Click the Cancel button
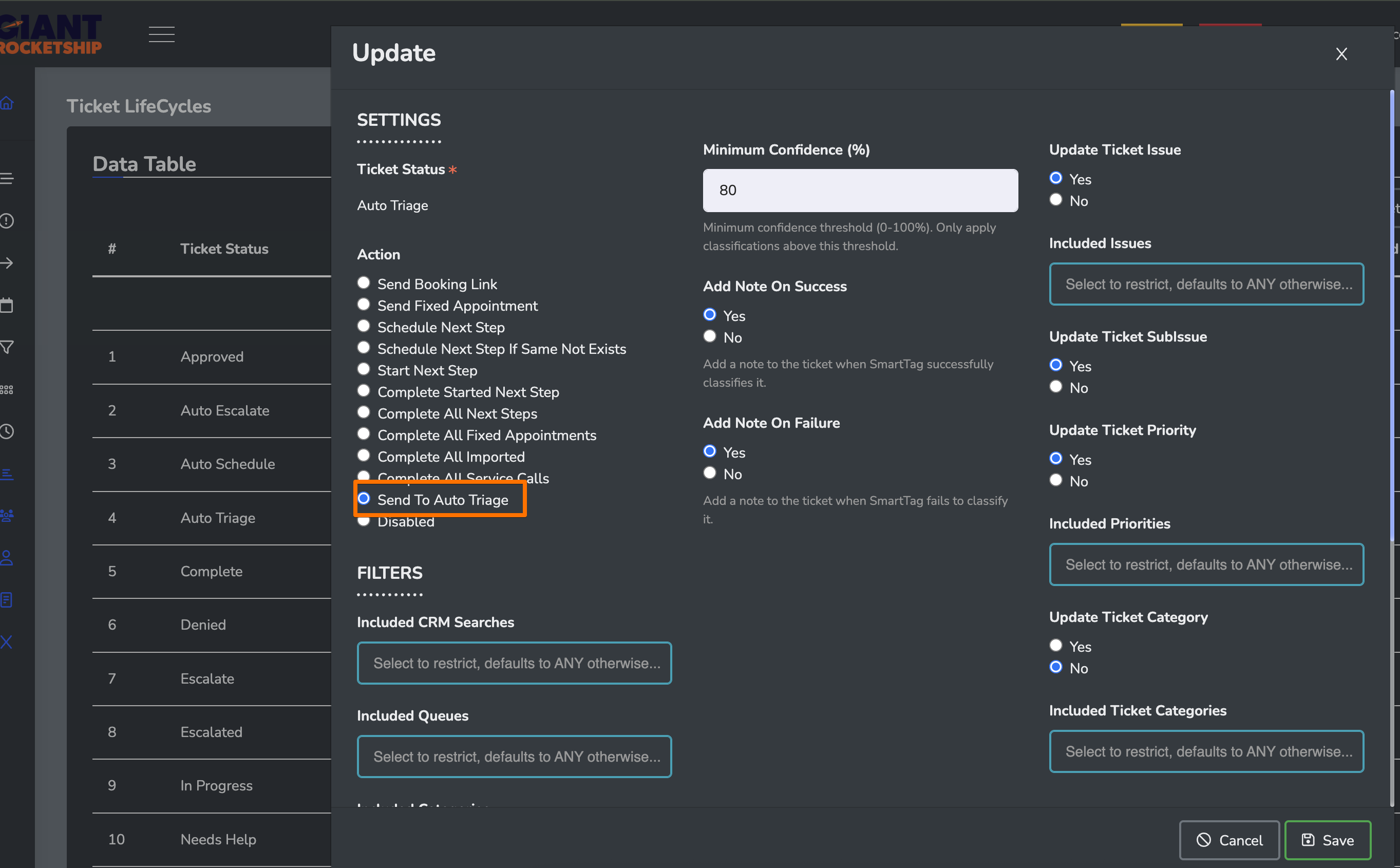Screen dimensions: 1400x868 coord(1229,840)
